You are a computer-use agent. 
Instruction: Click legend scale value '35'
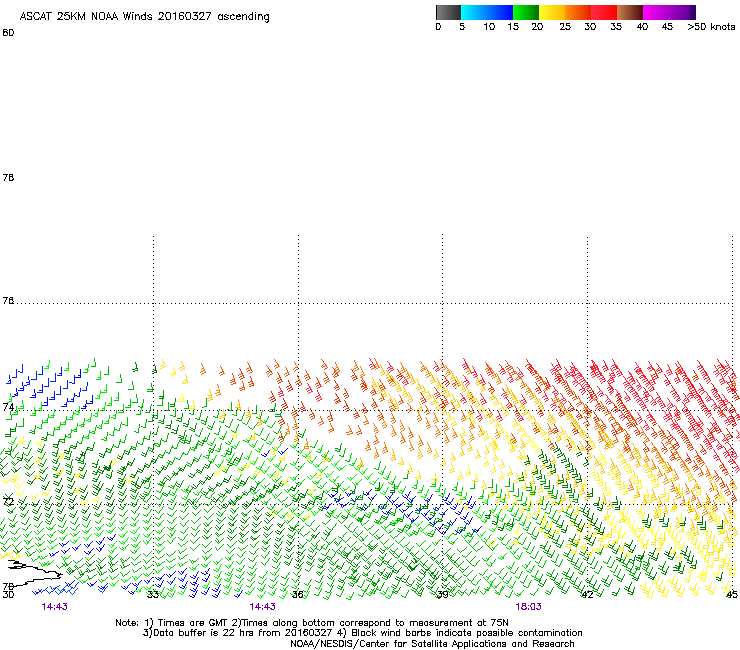coord(616,27)
